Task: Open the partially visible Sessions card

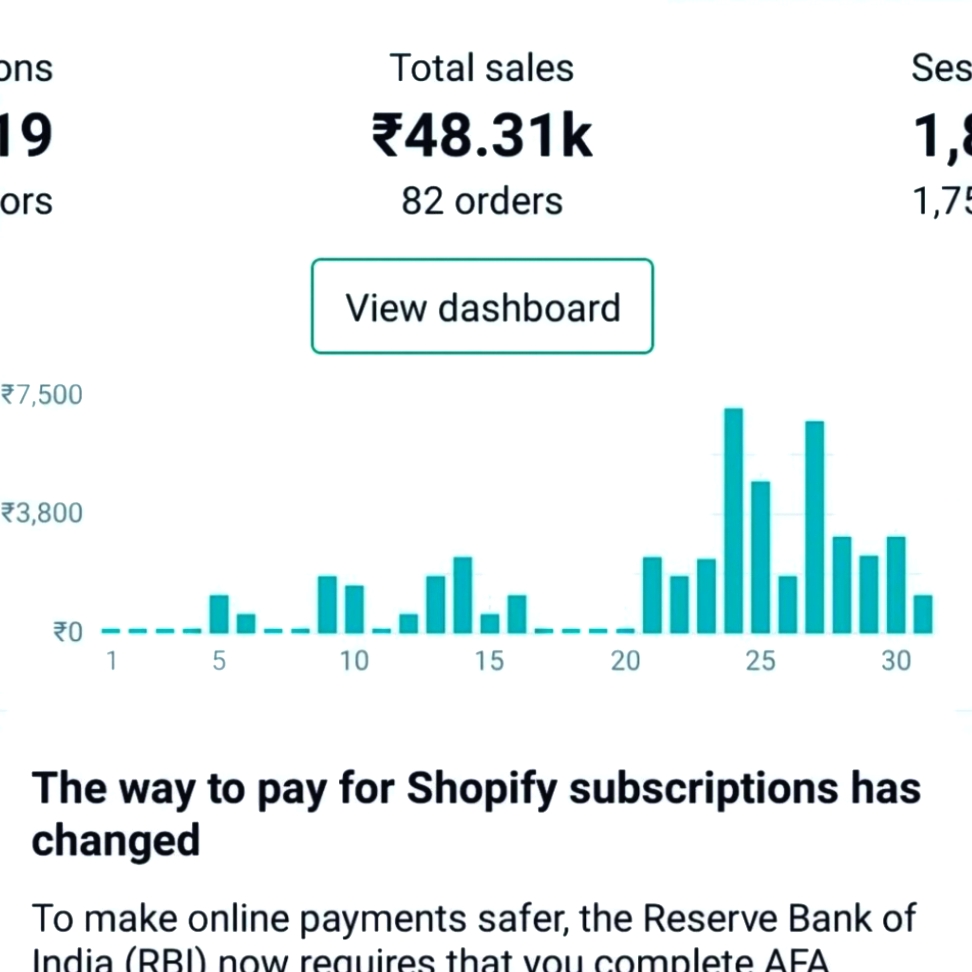Action: click(x=941, y=135)
